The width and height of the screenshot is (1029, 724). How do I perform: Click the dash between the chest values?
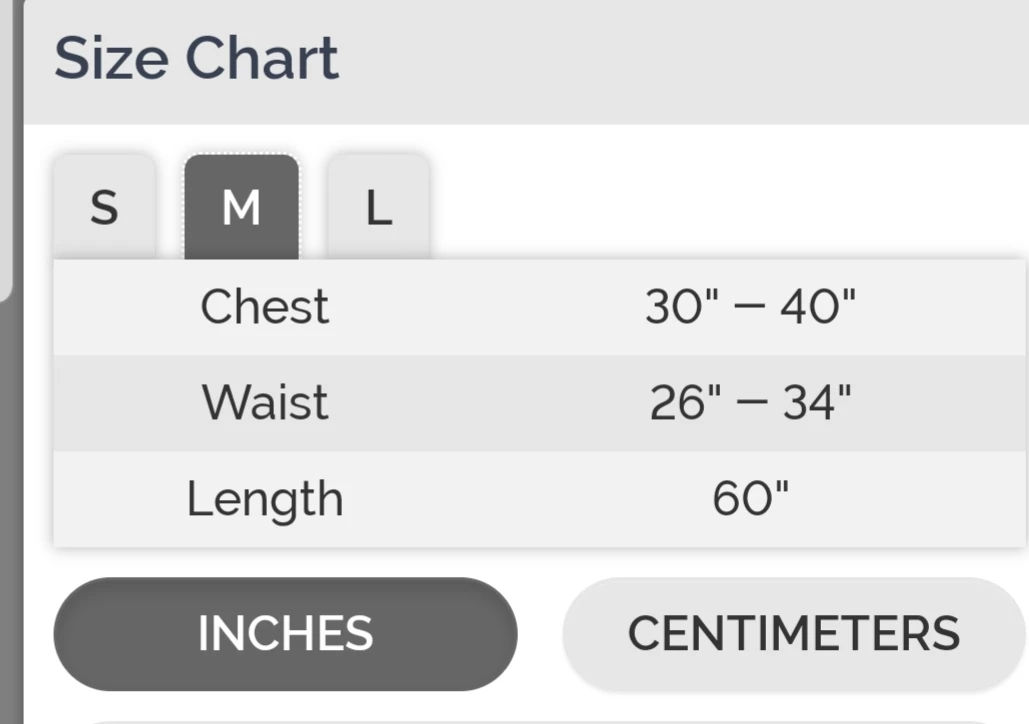coord(751,307)
